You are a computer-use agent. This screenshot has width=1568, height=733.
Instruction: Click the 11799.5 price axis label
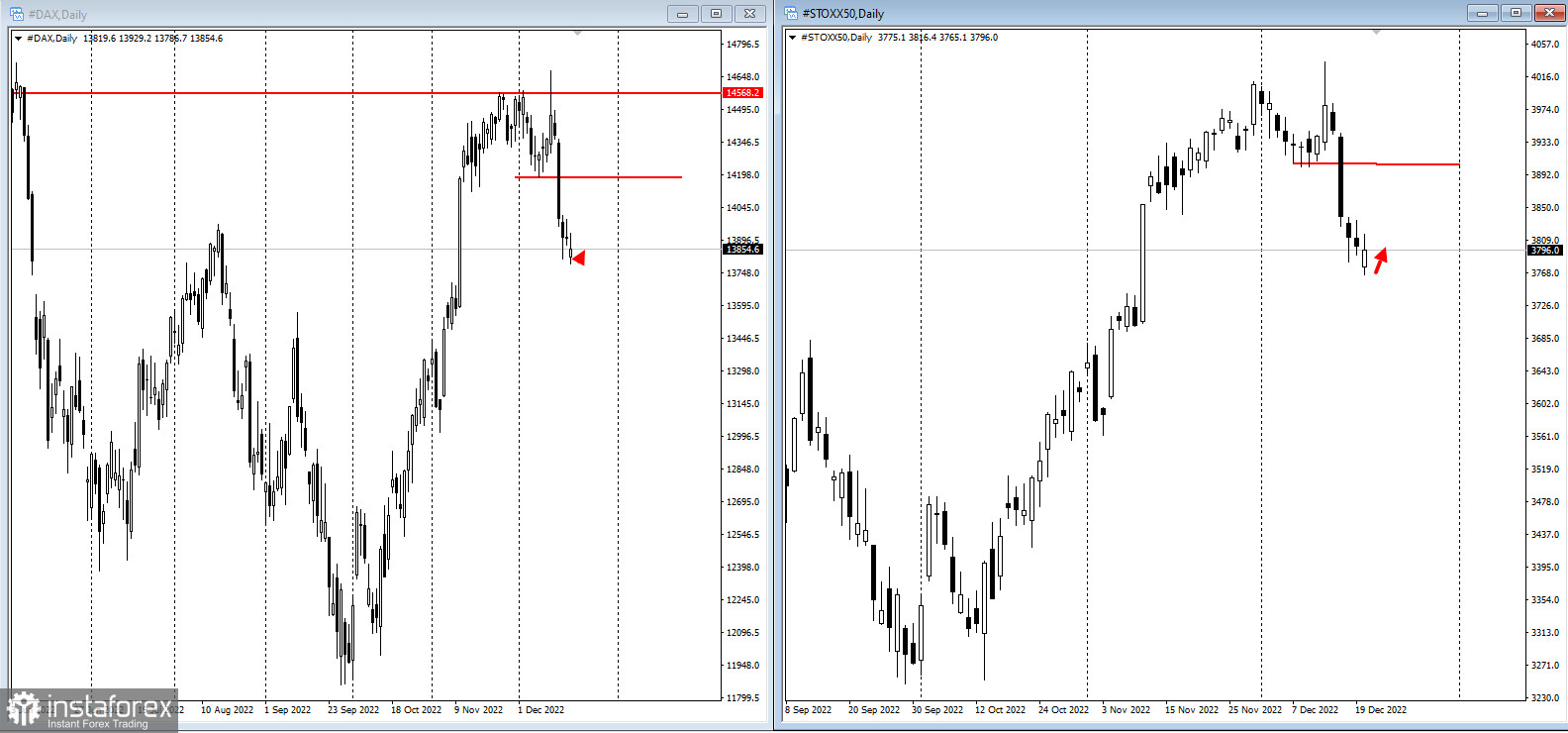point(743,698)
